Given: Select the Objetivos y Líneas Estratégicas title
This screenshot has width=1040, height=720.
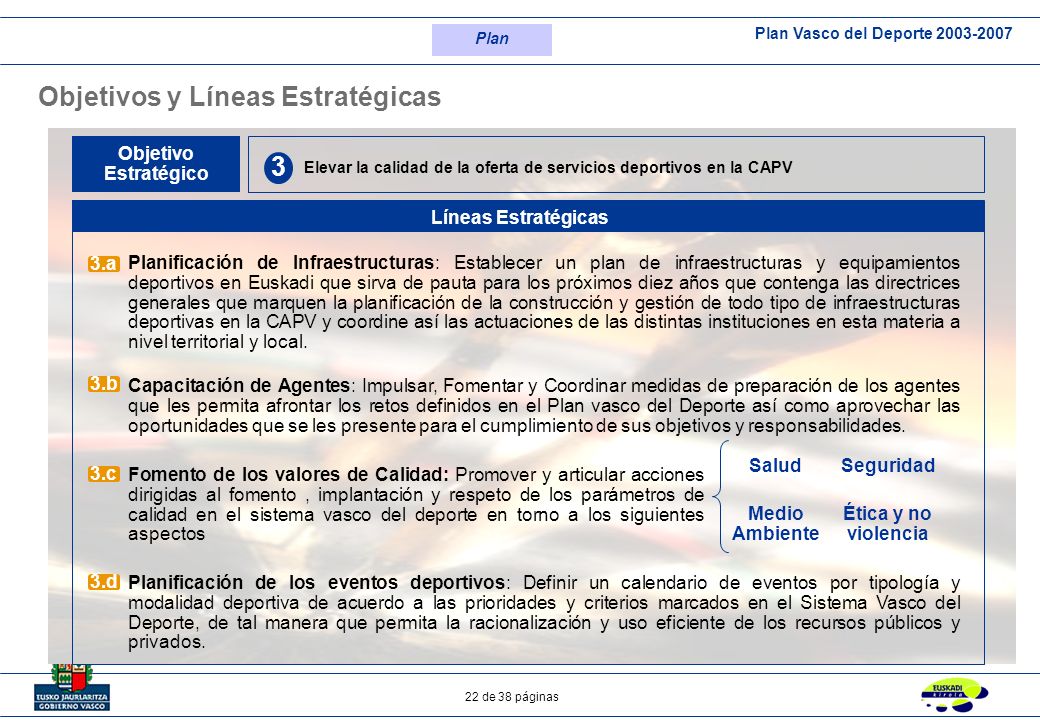Looking at the screenshot, I should coord(239,97).
